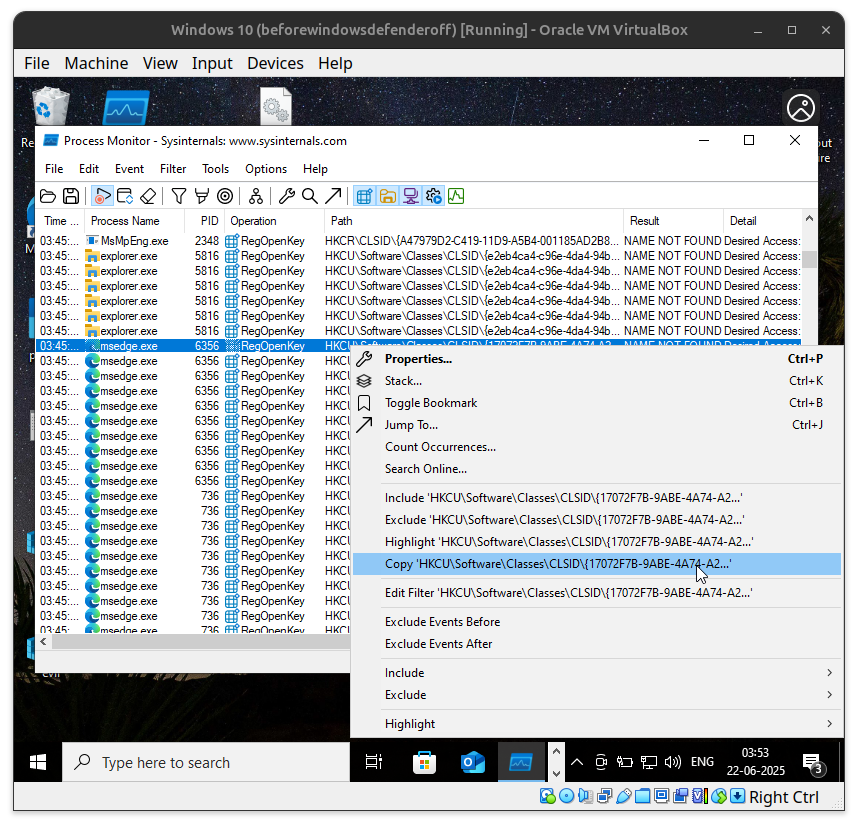This screenshot has width=858, height=827.
Task: Click Edit Filter 'HKCU\Software...' entry
Action: point(596,593)
